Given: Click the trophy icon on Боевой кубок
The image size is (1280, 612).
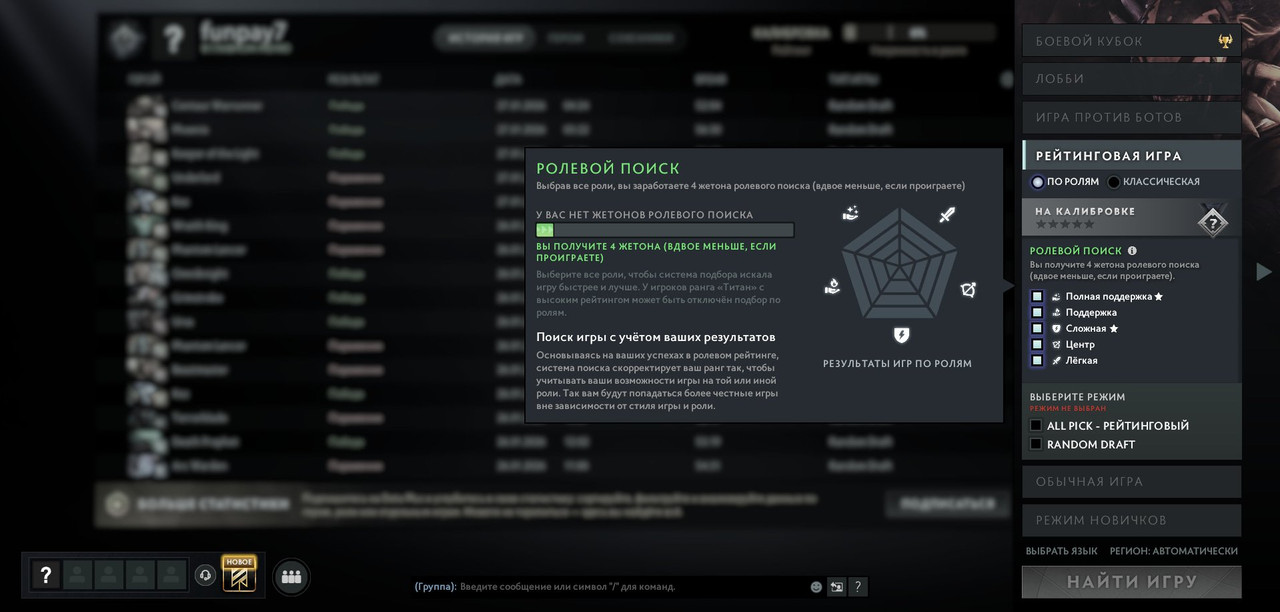Looking at the screenshot, I should [x=1225, y=41].
